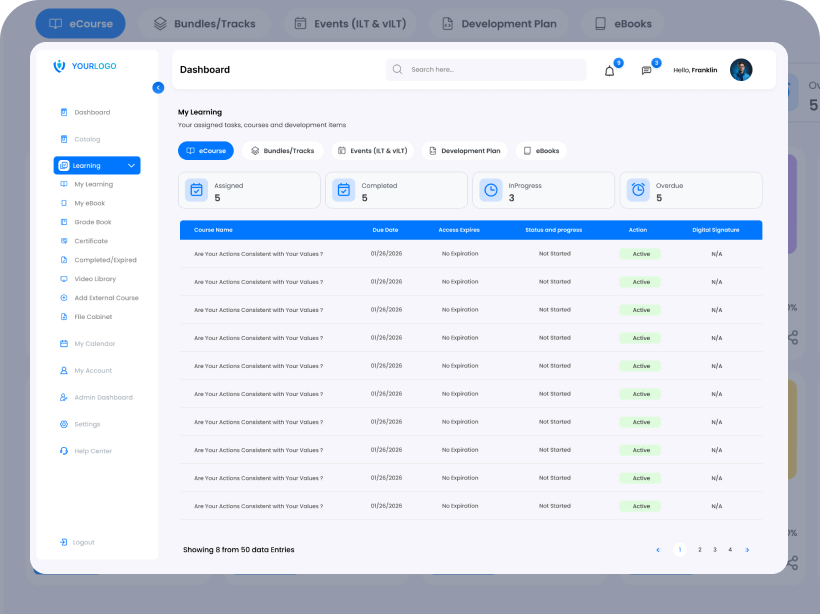Expand the Learning menu chevron
The height and width of the screenshot is (614, 820).
coord(131,165)
